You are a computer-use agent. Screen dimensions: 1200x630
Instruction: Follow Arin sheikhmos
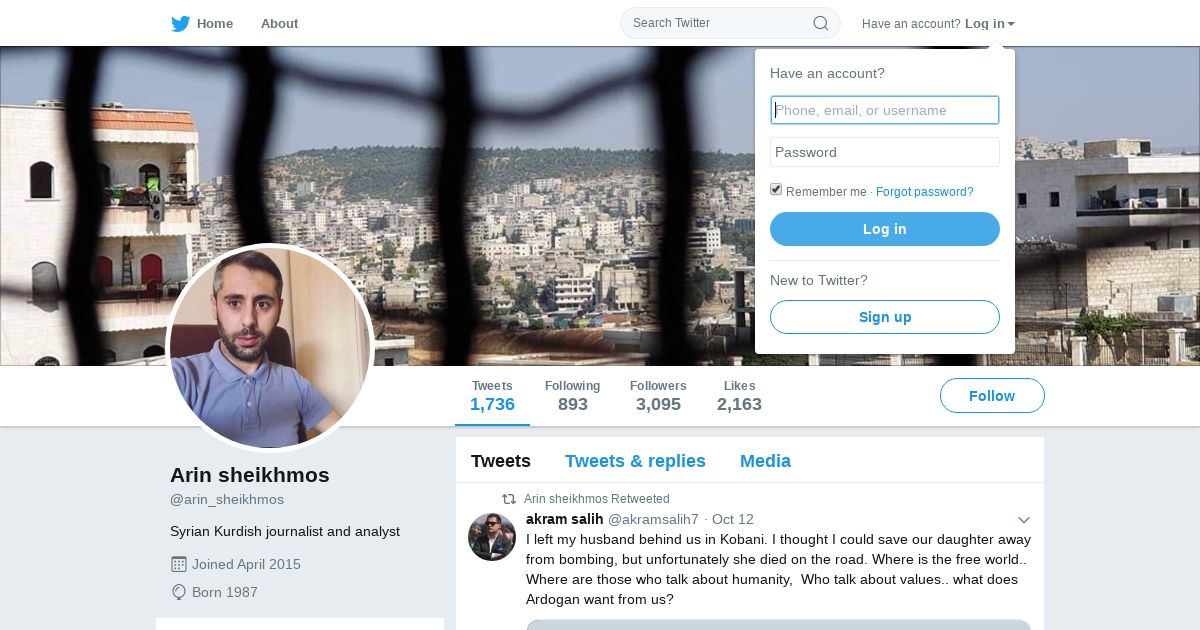click(992, 396)
